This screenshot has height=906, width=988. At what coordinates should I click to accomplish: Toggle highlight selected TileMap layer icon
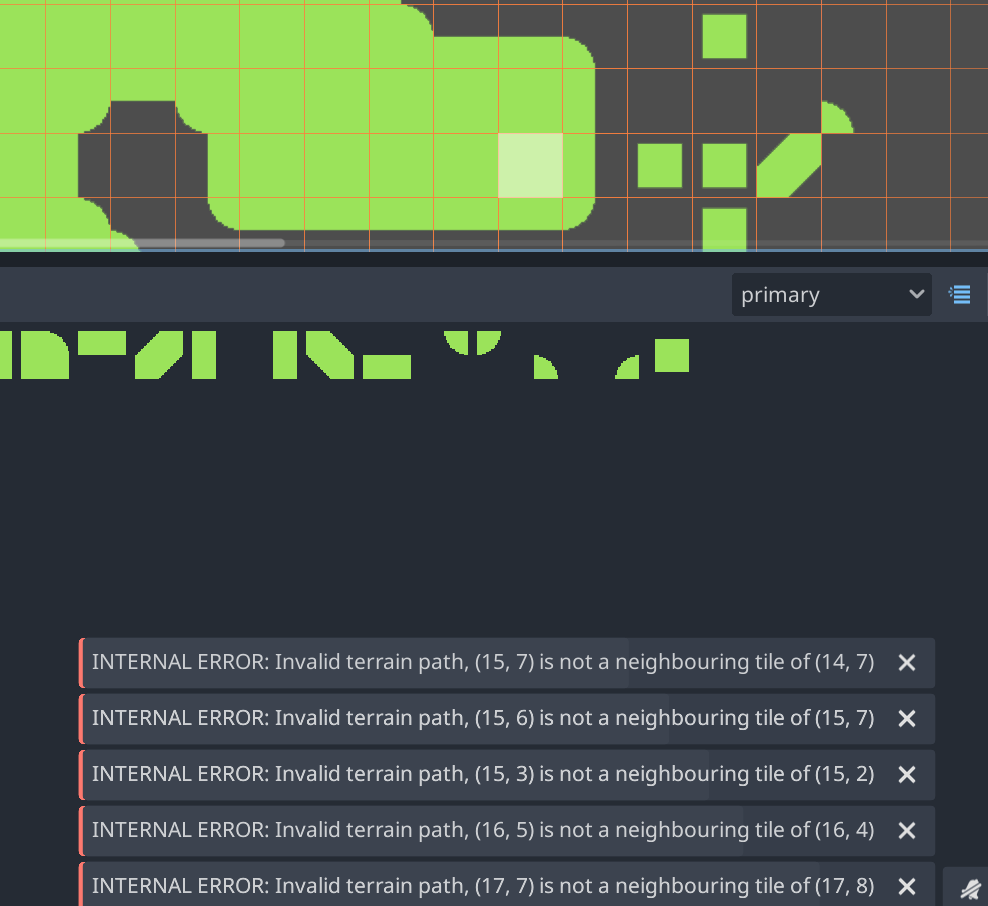[960, 294]
